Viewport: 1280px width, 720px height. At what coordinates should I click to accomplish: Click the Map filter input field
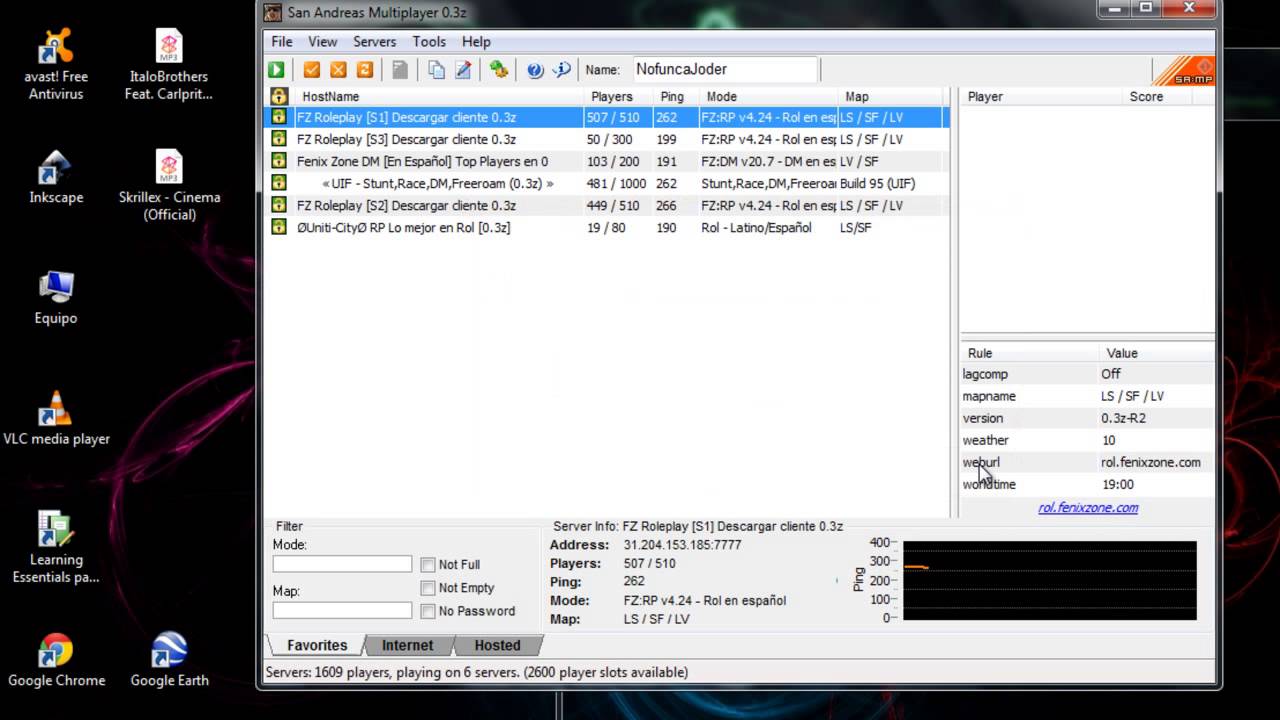[x=342, y=610]
